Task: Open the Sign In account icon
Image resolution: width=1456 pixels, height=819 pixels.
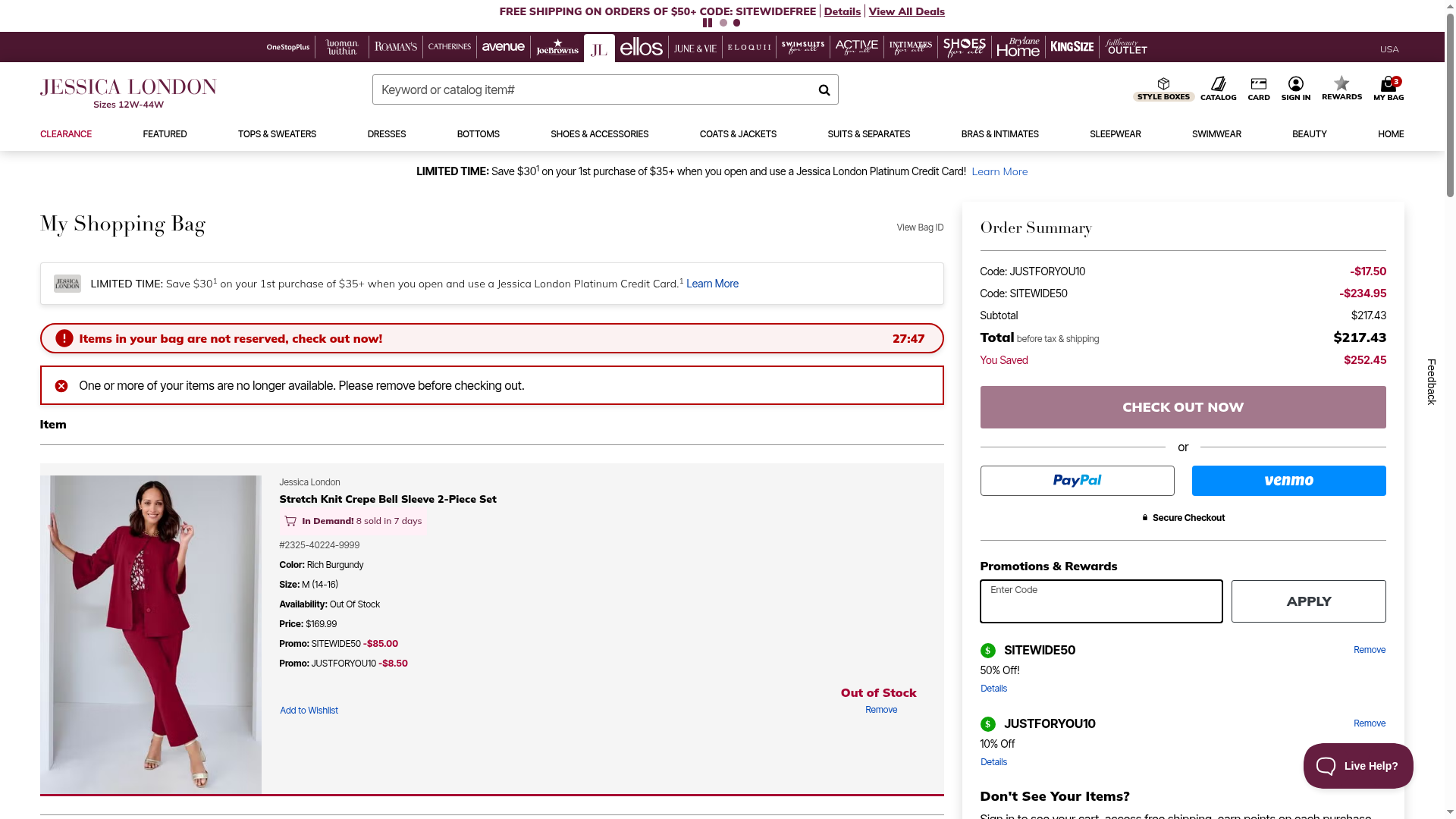Action: [x=1295, y=88]
